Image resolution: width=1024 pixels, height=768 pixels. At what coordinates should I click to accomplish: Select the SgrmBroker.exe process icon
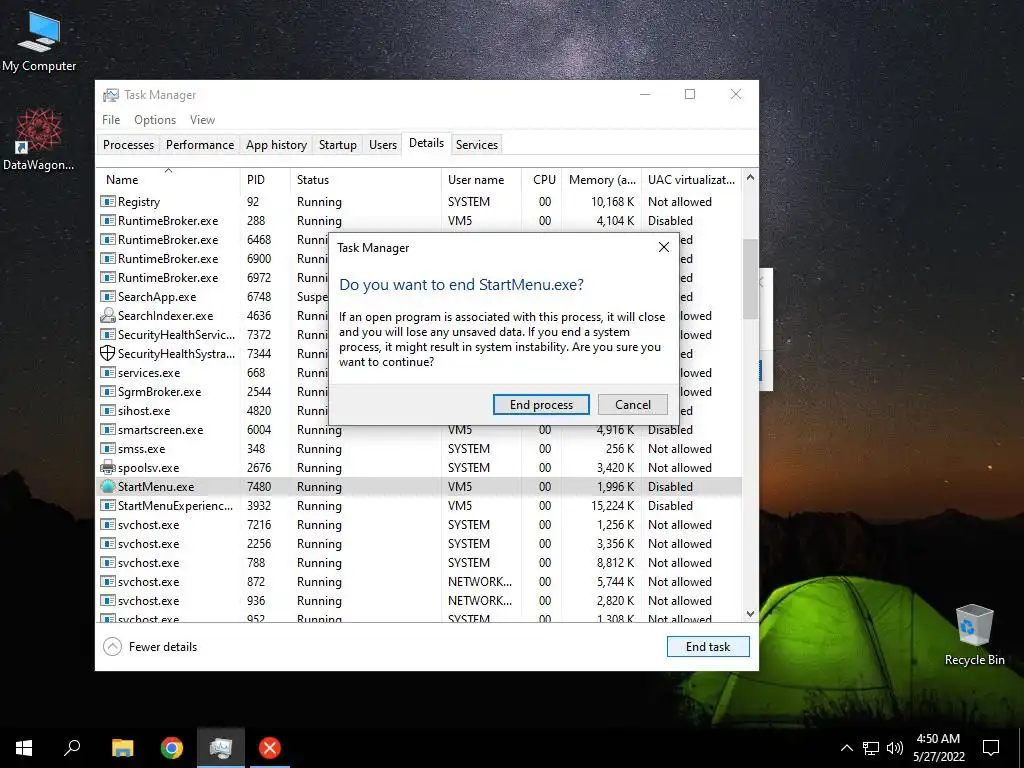[107, 392]
